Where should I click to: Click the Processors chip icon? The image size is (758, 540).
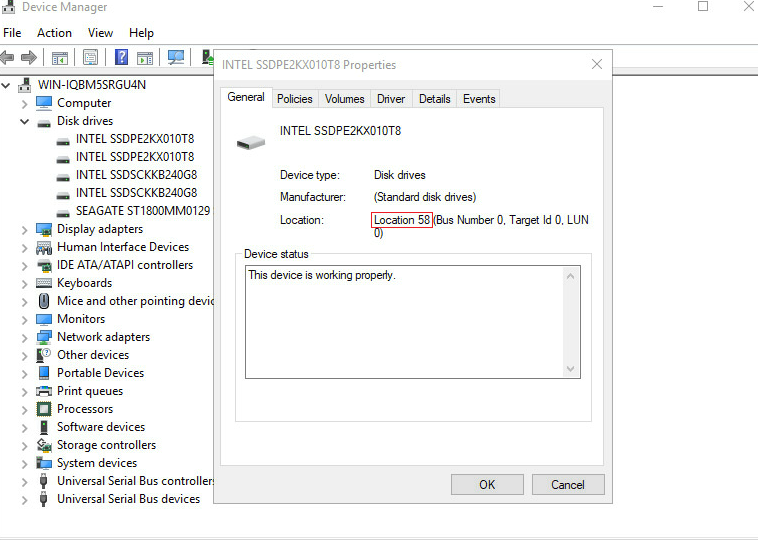[x=44, y=409]
